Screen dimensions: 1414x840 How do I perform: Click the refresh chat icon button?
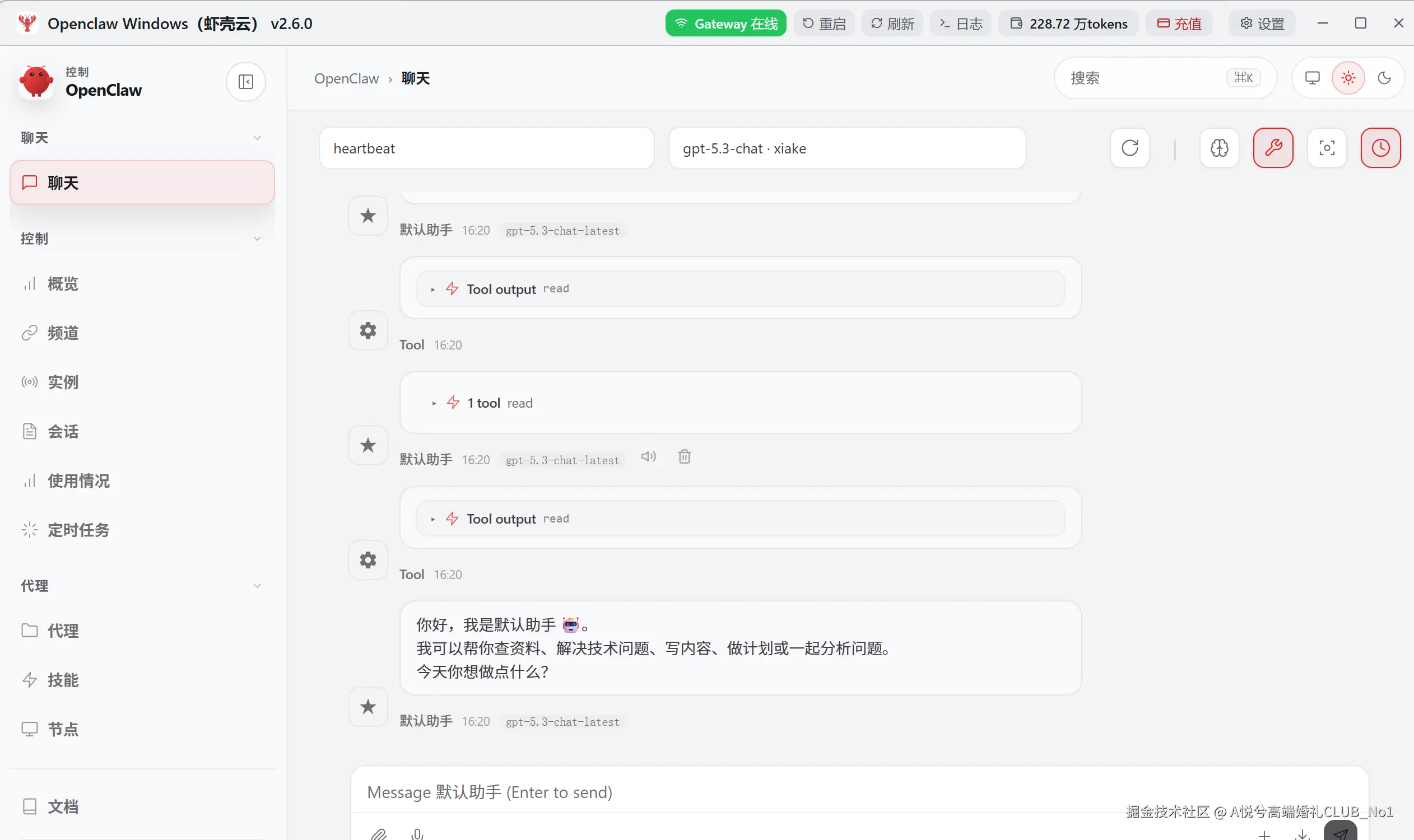[1130, 148]
